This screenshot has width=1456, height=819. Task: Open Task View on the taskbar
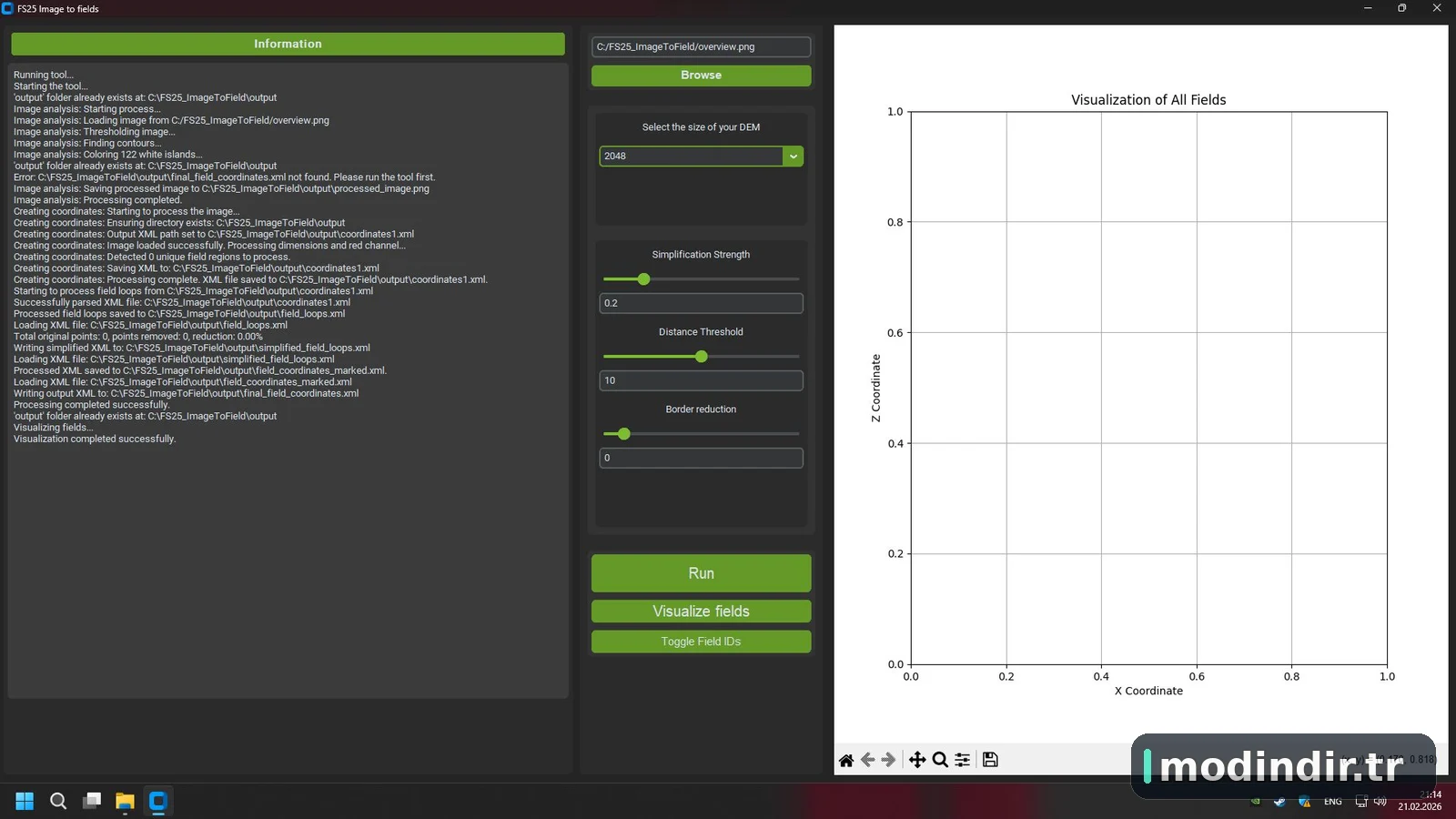coord(92,801)
